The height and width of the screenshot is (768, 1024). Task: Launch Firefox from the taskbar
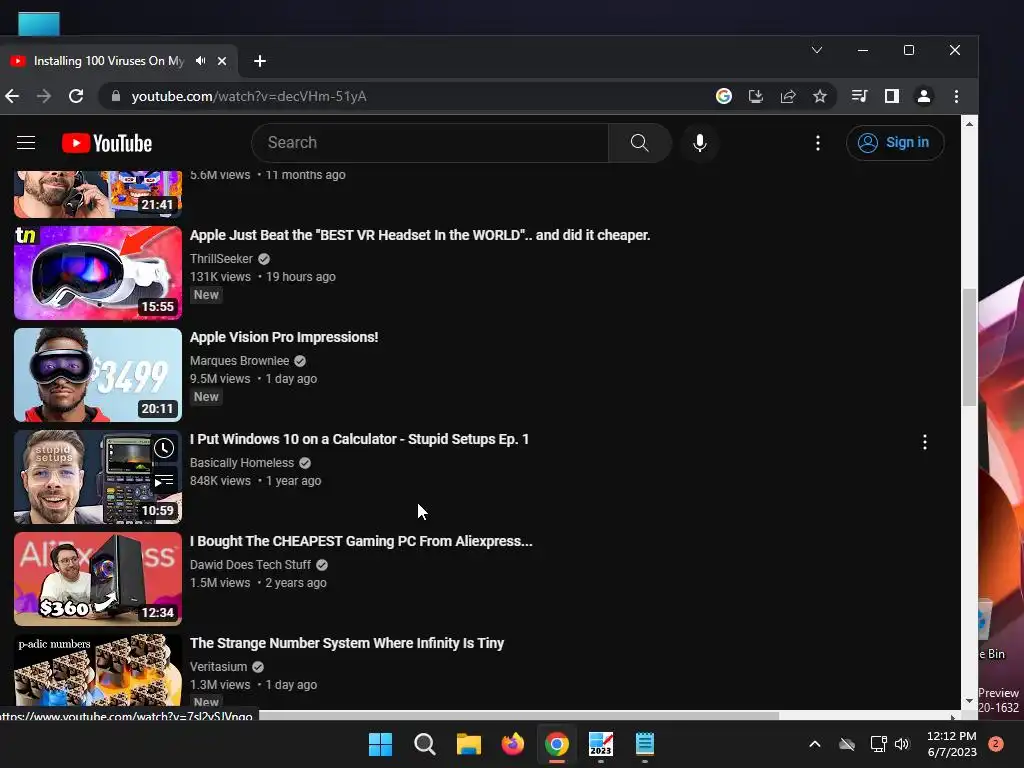[513, 744]
